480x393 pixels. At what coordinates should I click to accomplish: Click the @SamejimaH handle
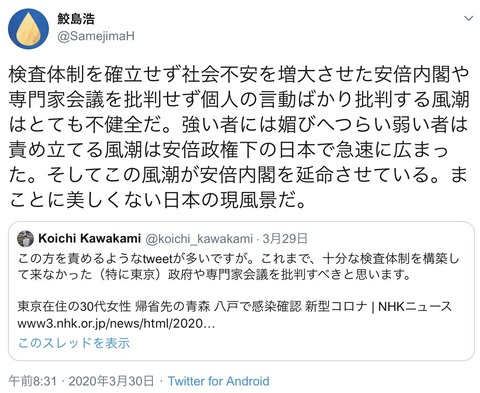point(96,36)
